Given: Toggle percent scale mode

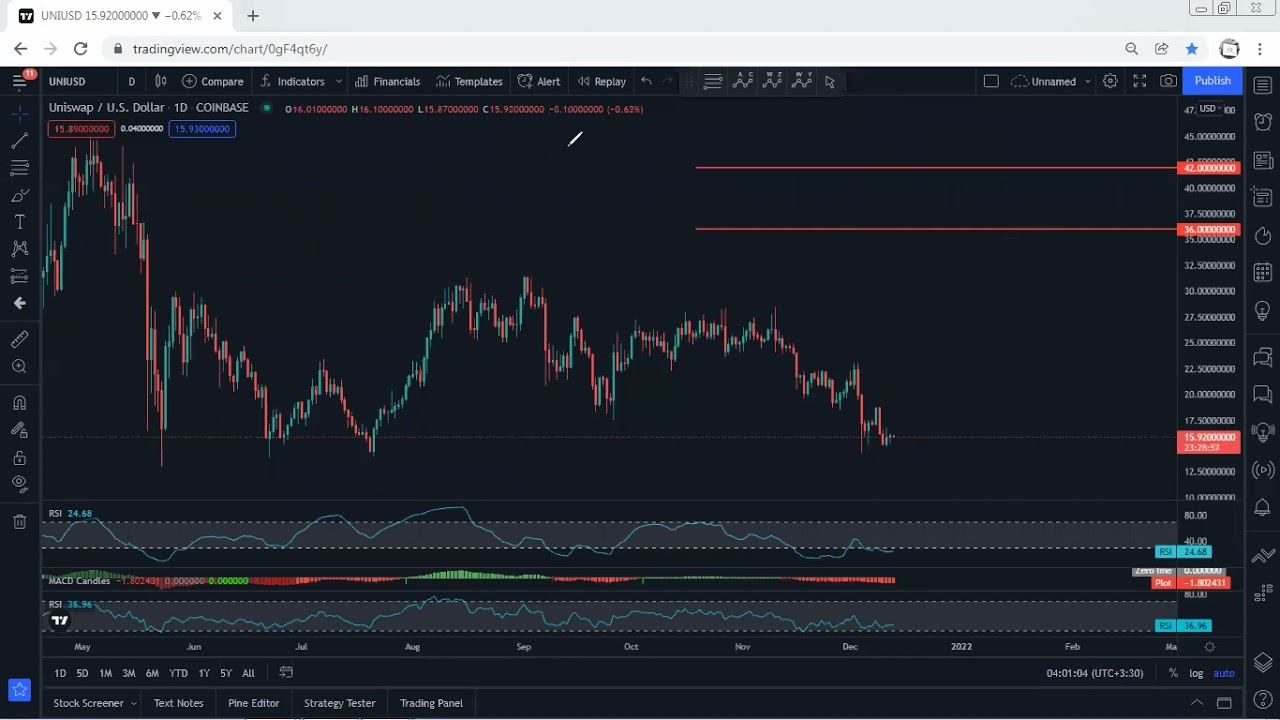Looking at the screenshot, I should 1173,673.
